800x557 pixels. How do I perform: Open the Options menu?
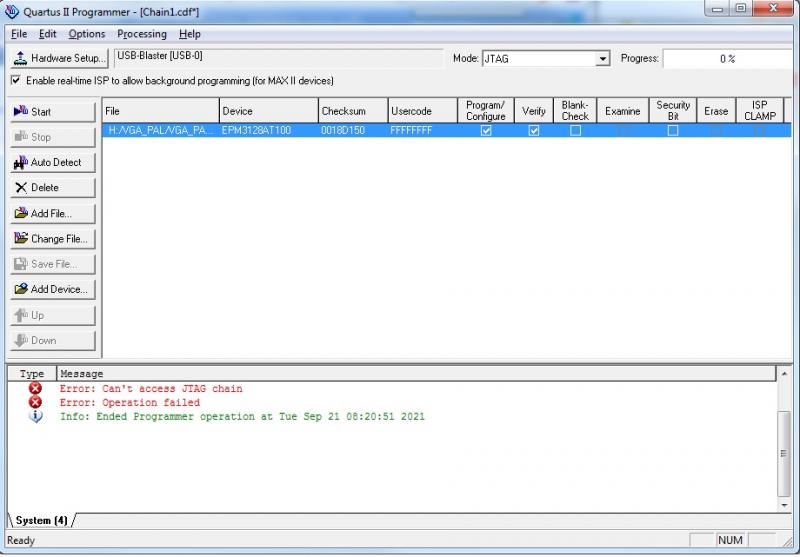[x=86, y=34]
